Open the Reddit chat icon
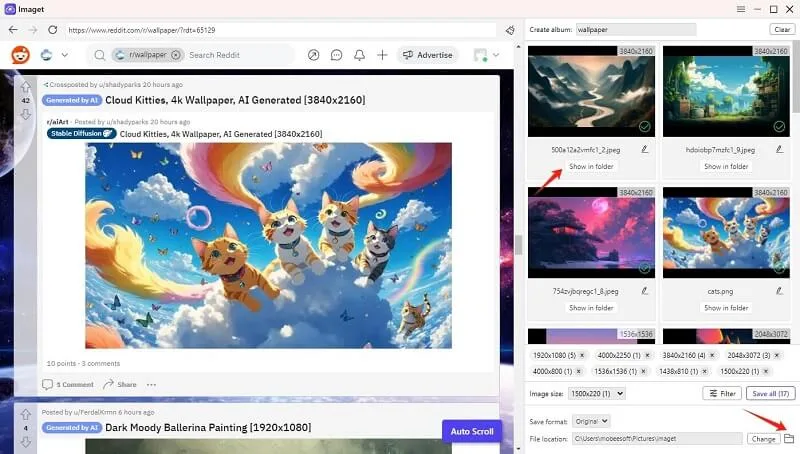The image size is (800, 454). coord(336,55)
